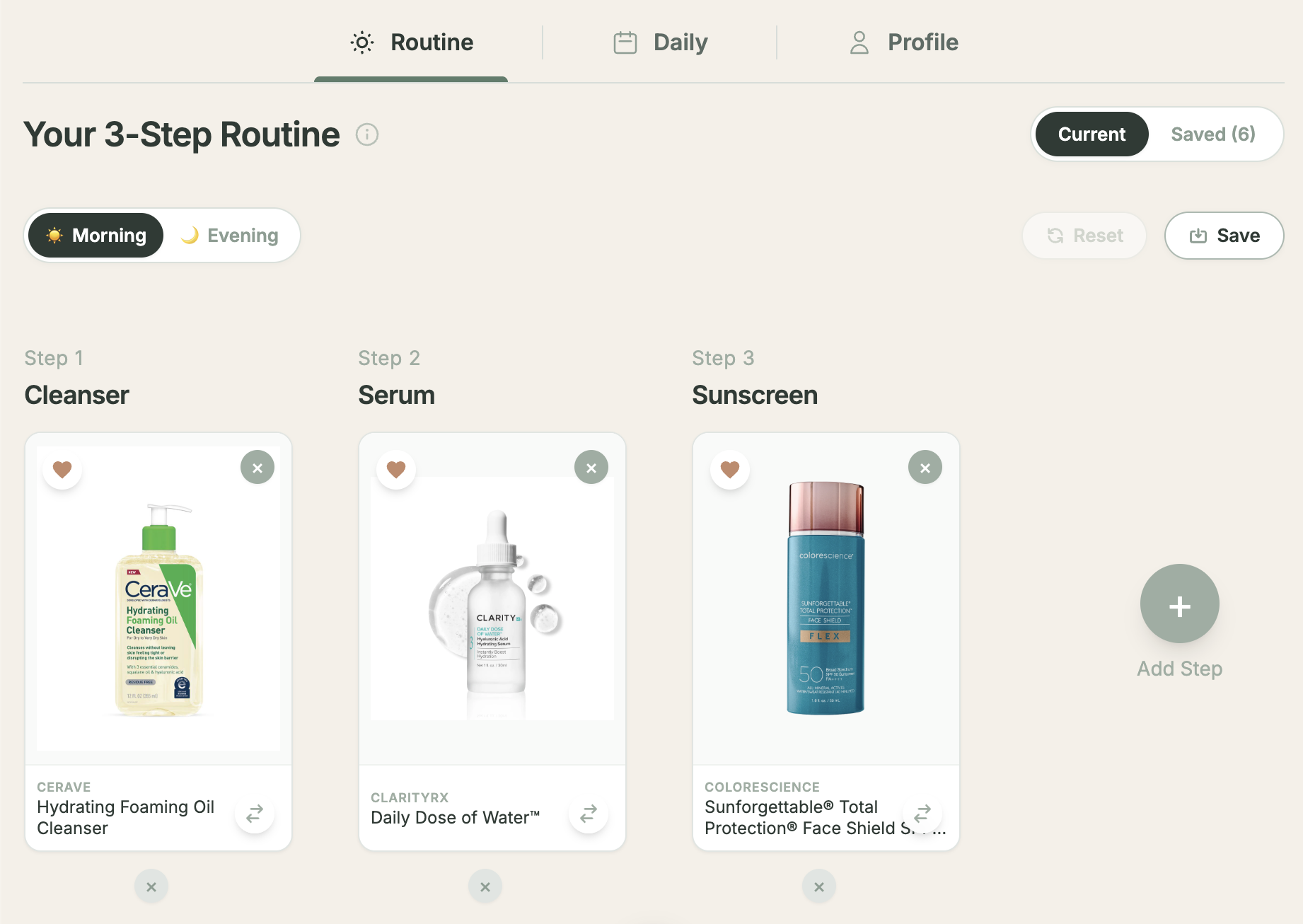This screenshot has width=1303, height=924.
Task: Reset the 3-step routine
Action: 1084,235
